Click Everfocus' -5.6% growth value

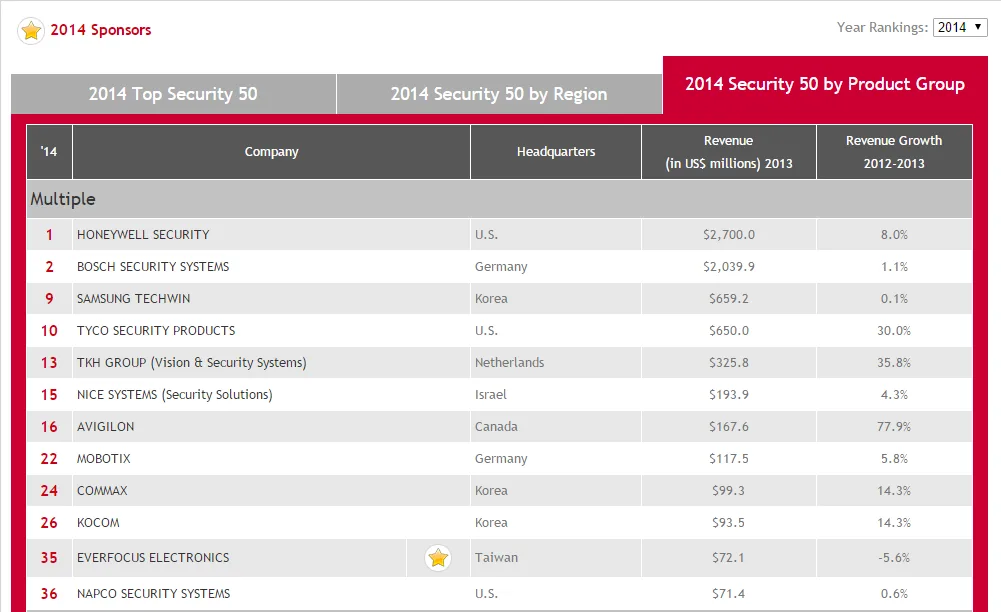(894, 558)
